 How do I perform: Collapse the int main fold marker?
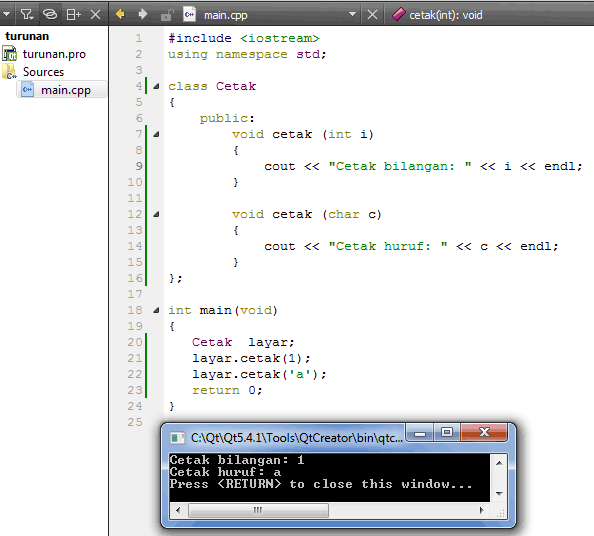pyautogui.click(x=156, y=310)
